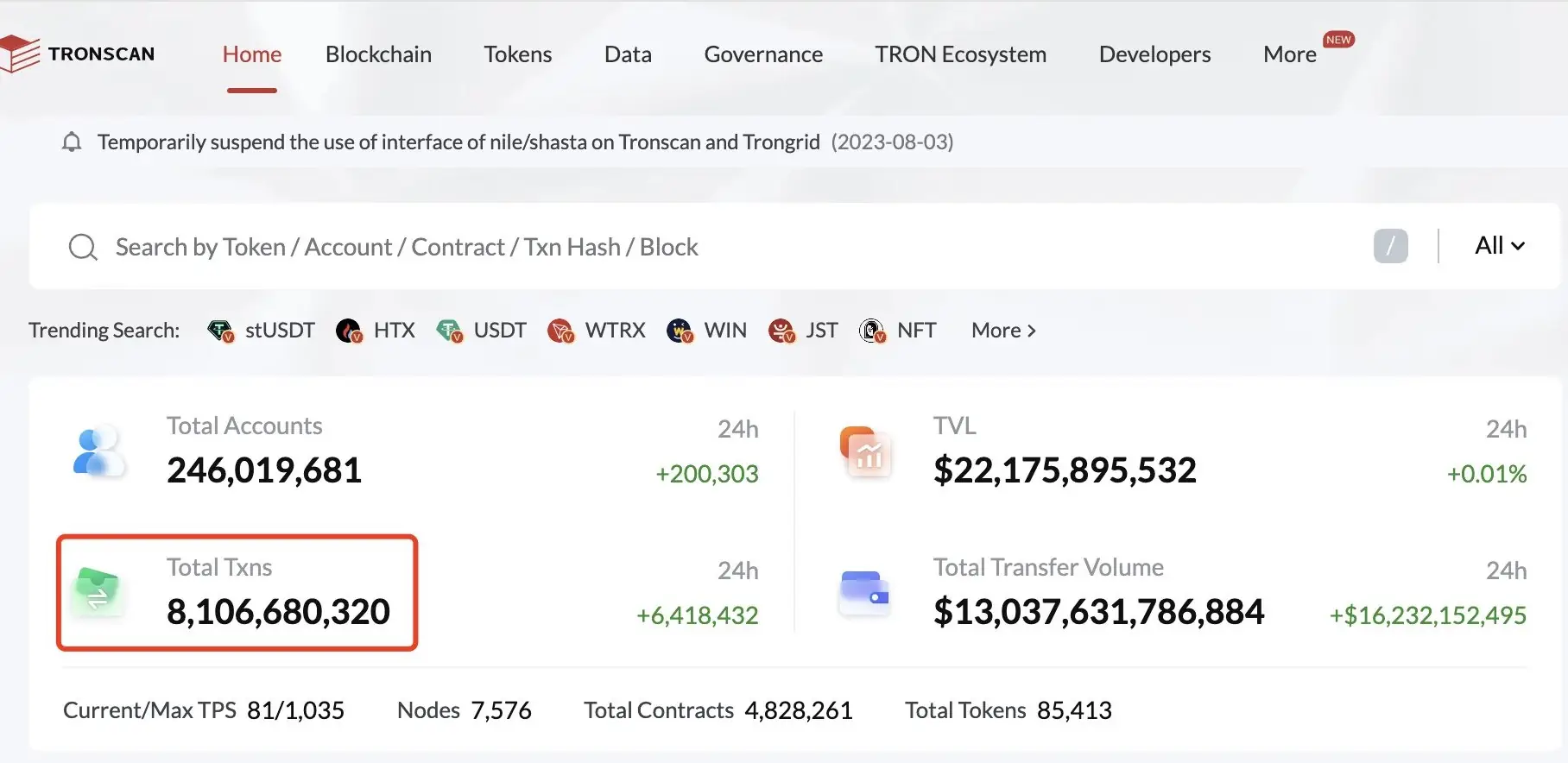Click TVL 24h change +0.01%
This screenshot has width=1568, height=763.
point(1487,474)
